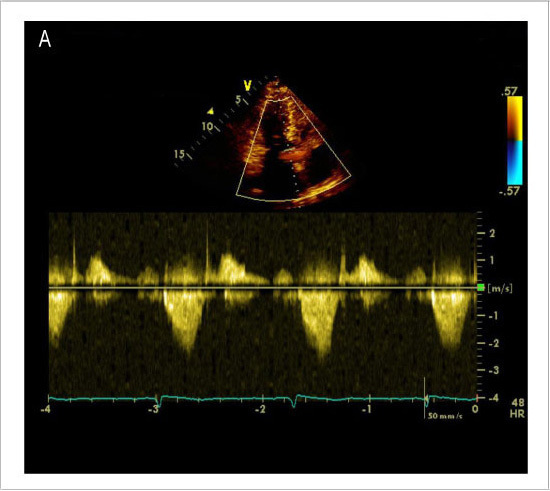
Task: Click the time axis label -1
Action: pos(367,409)
